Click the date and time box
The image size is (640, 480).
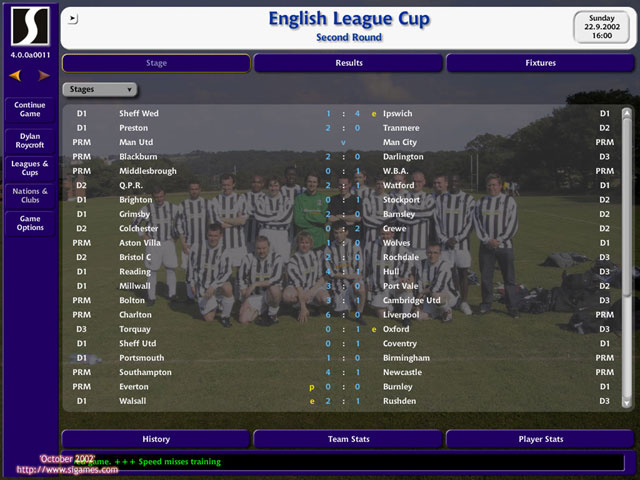click(602, 27)
